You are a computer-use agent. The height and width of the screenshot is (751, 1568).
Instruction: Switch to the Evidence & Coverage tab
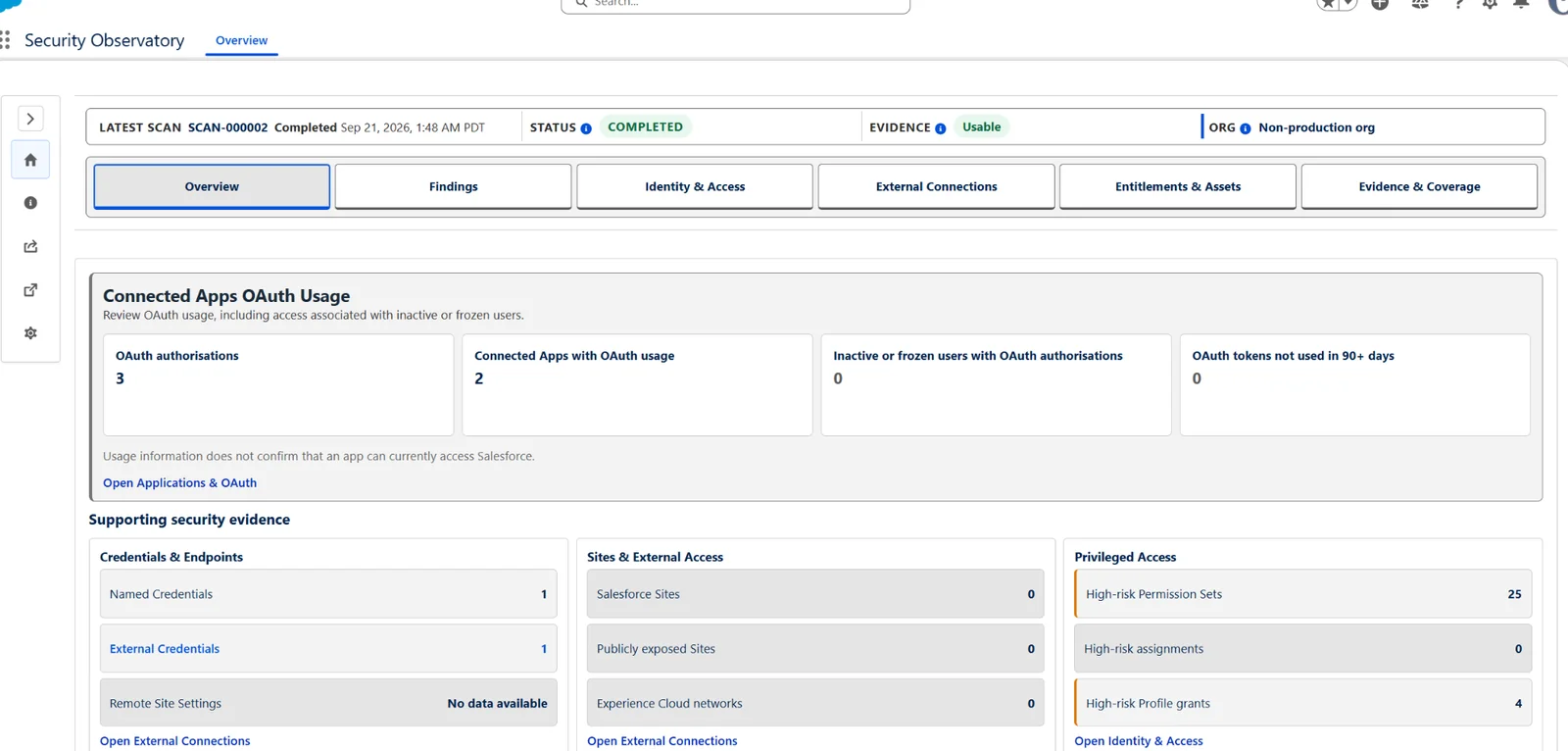tap(1419, 186)
